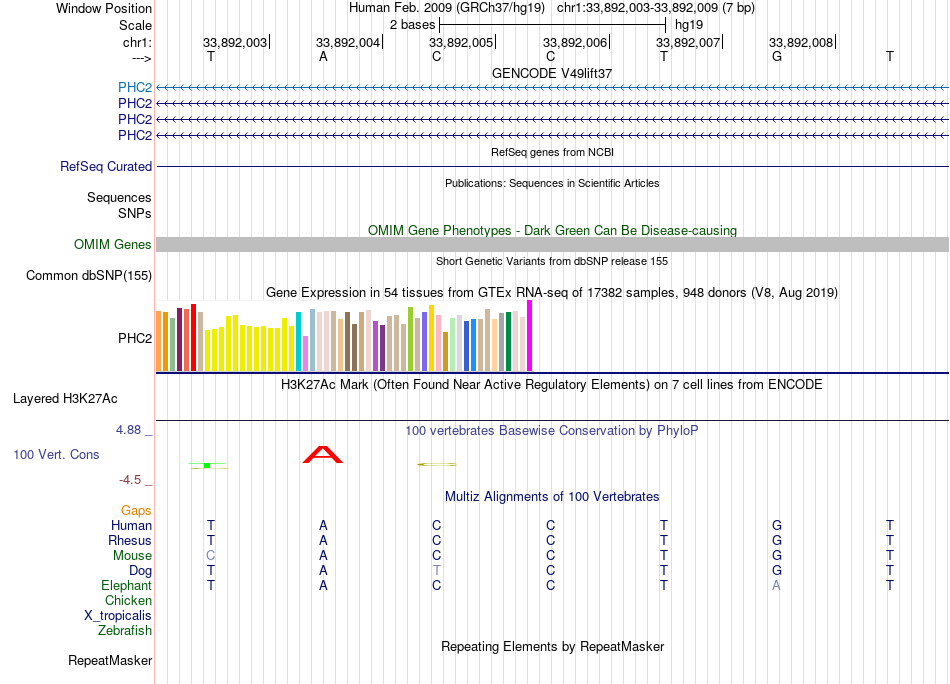Click the 33,892,005 position label

pos(461,42)
